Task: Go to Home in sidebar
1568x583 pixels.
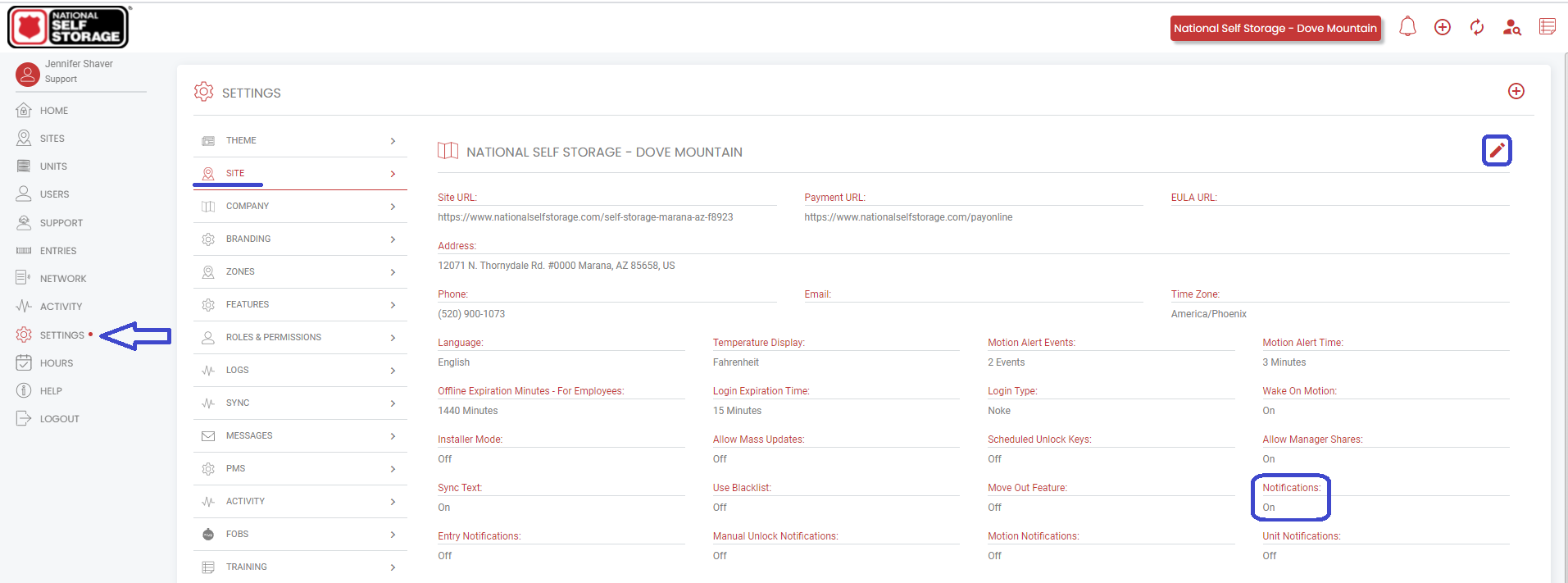Action: (54, 111)
